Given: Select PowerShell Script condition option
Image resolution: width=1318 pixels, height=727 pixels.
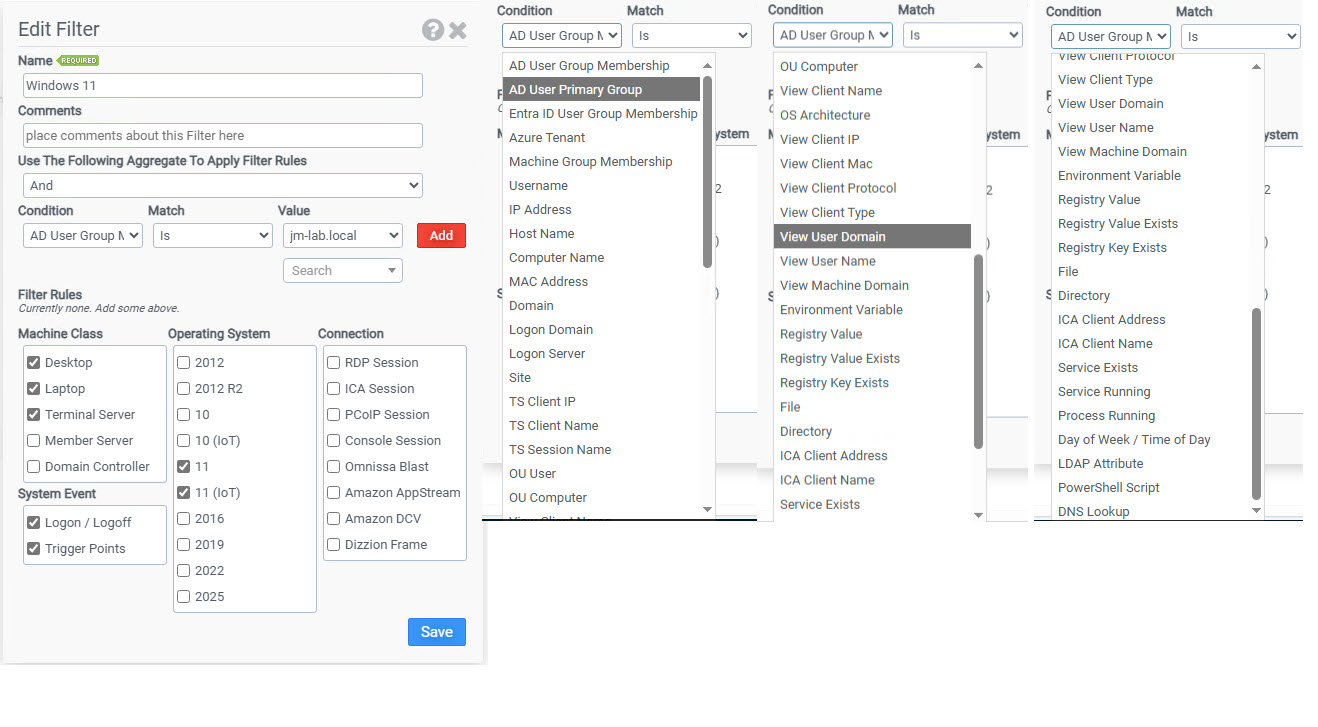Looking at the screenshot, I should tap(1108, 488).
